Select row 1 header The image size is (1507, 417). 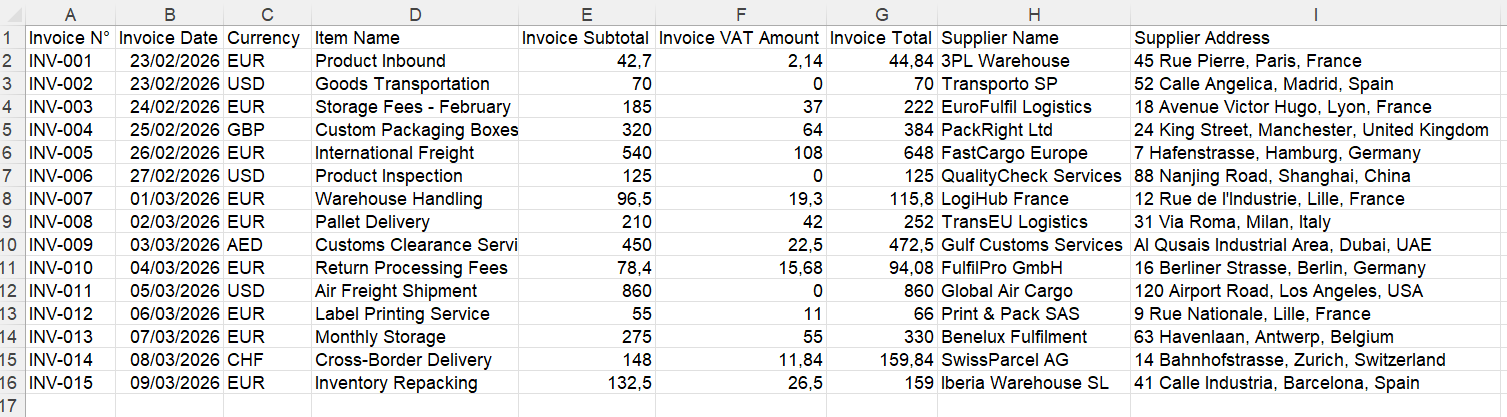pyautogui.click(x=12, y=38)
